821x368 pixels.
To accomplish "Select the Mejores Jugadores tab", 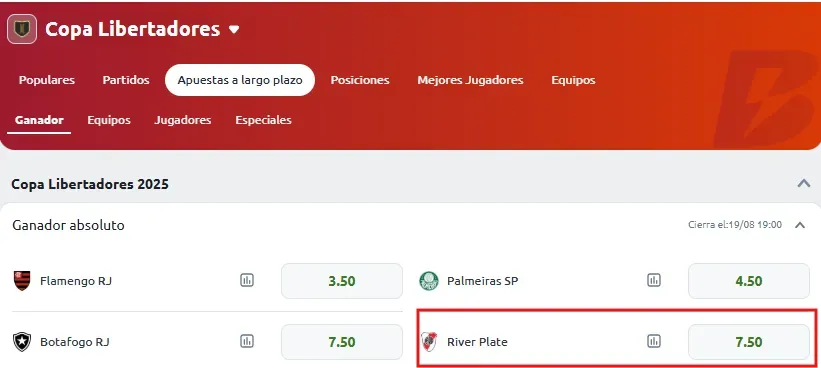I will tap(470, 80).
